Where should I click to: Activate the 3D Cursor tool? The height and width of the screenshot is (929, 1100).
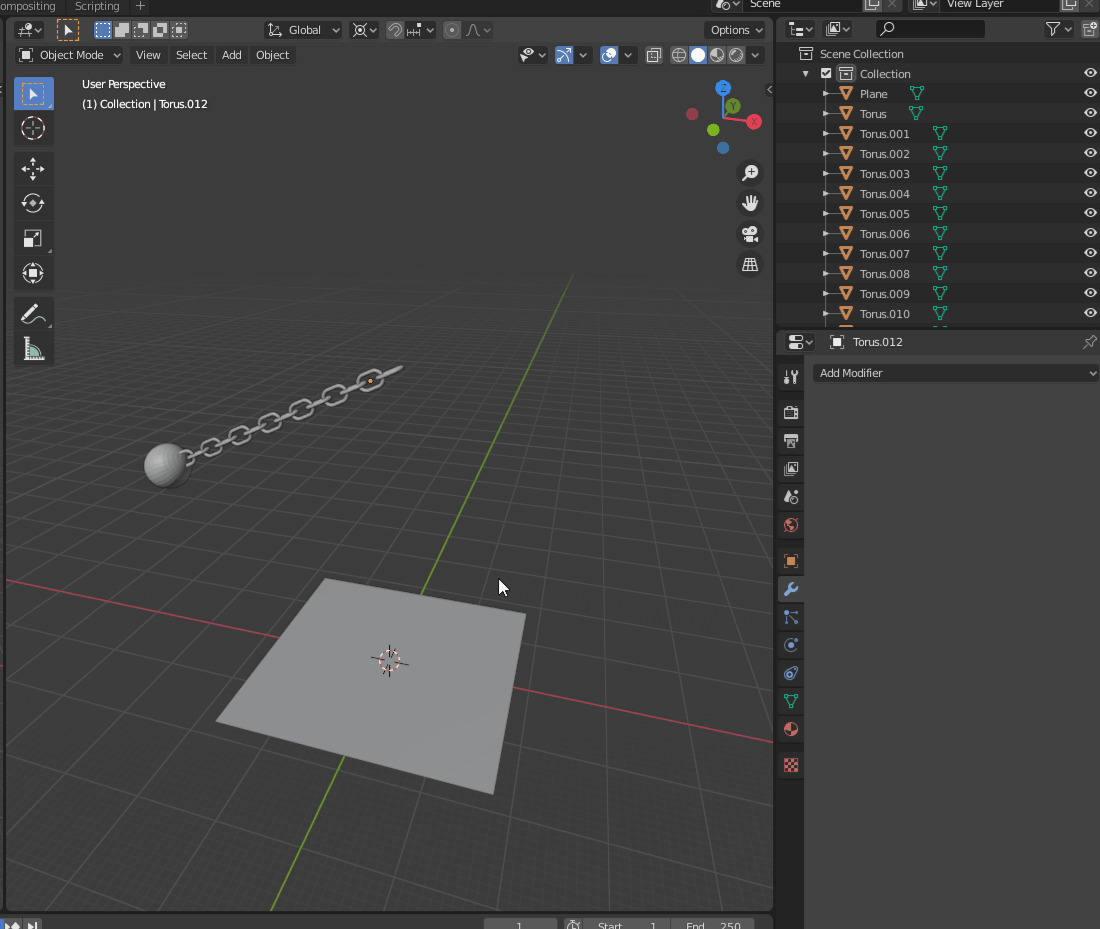[x=33, y=128]
